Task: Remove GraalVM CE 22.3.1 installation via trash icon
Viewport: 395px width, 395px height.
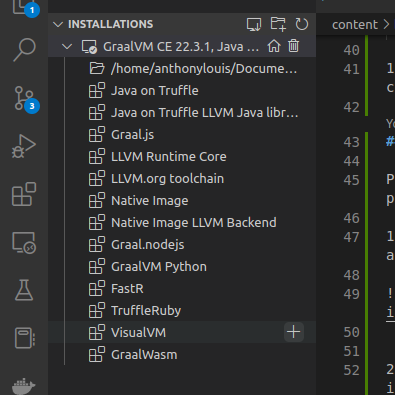Action: pyautogui.click(x=294, y=46)
